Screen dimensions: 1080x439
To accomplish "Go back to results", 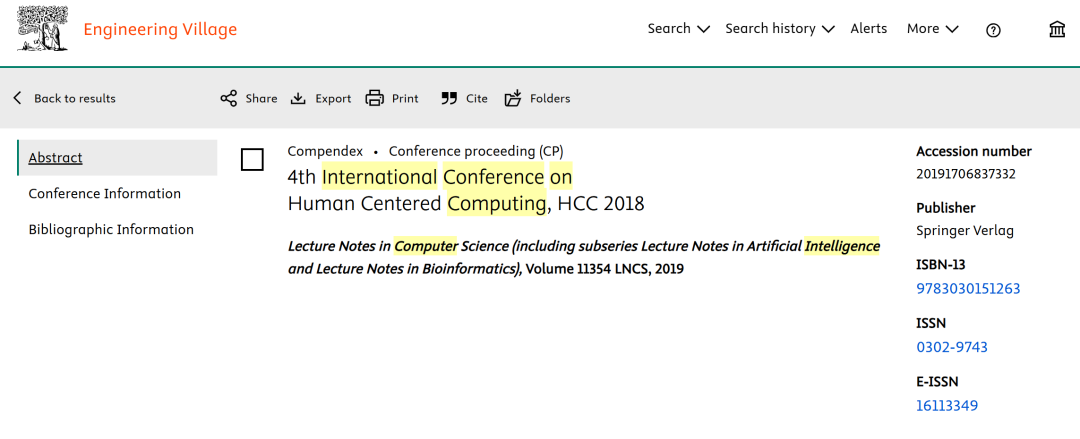I will click(x=64, y=99).
